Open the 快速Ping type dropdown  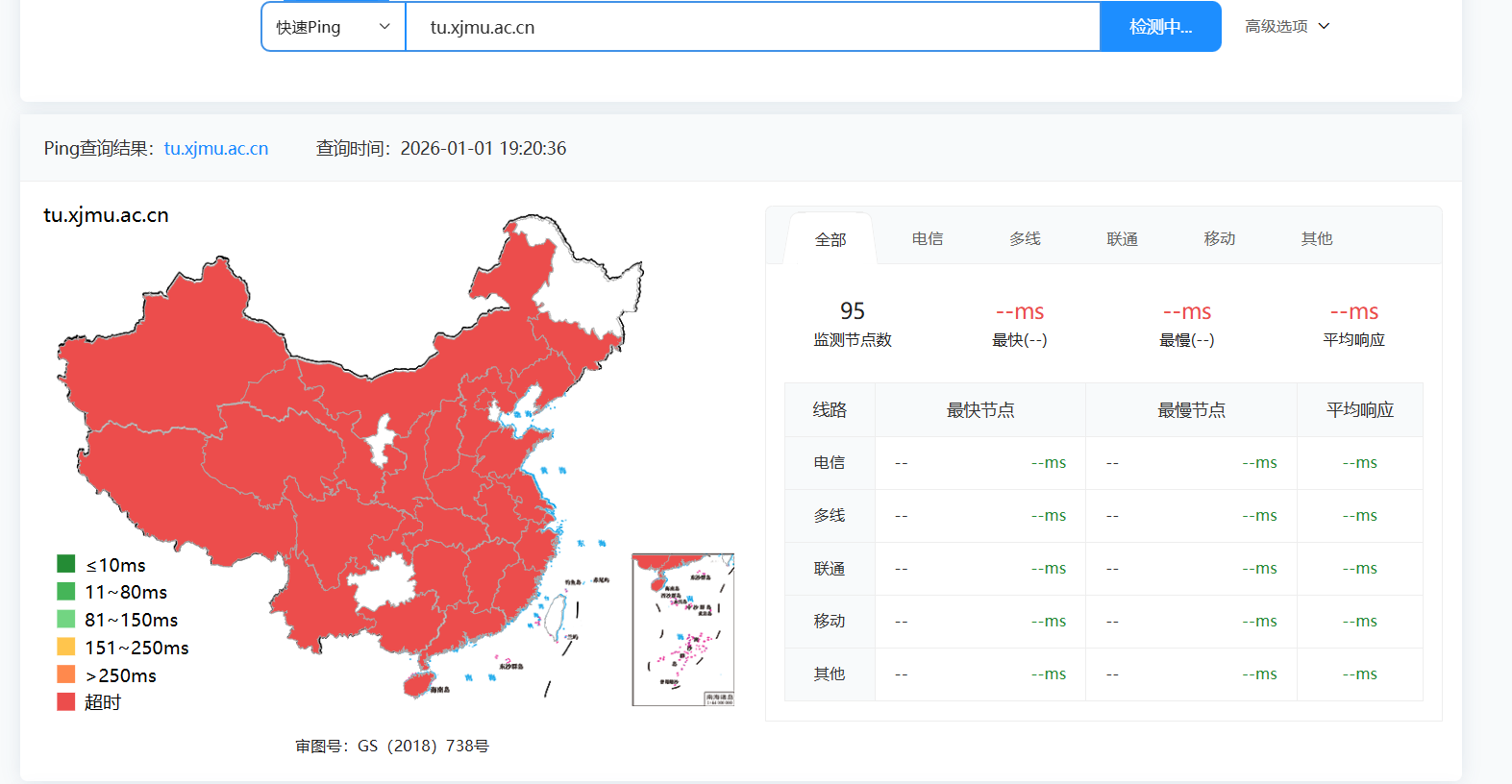[333, 27]
